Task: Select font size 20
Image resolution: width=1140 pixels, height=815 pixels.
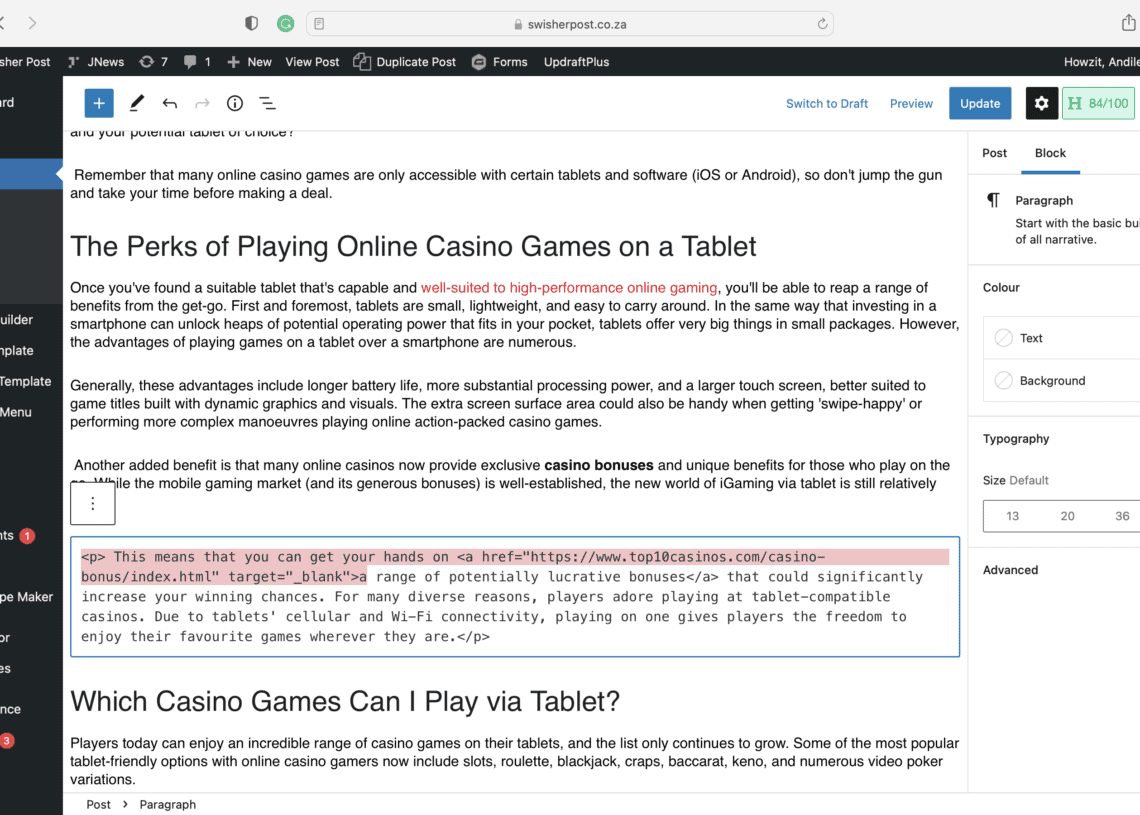Action: click(1067, 516)
